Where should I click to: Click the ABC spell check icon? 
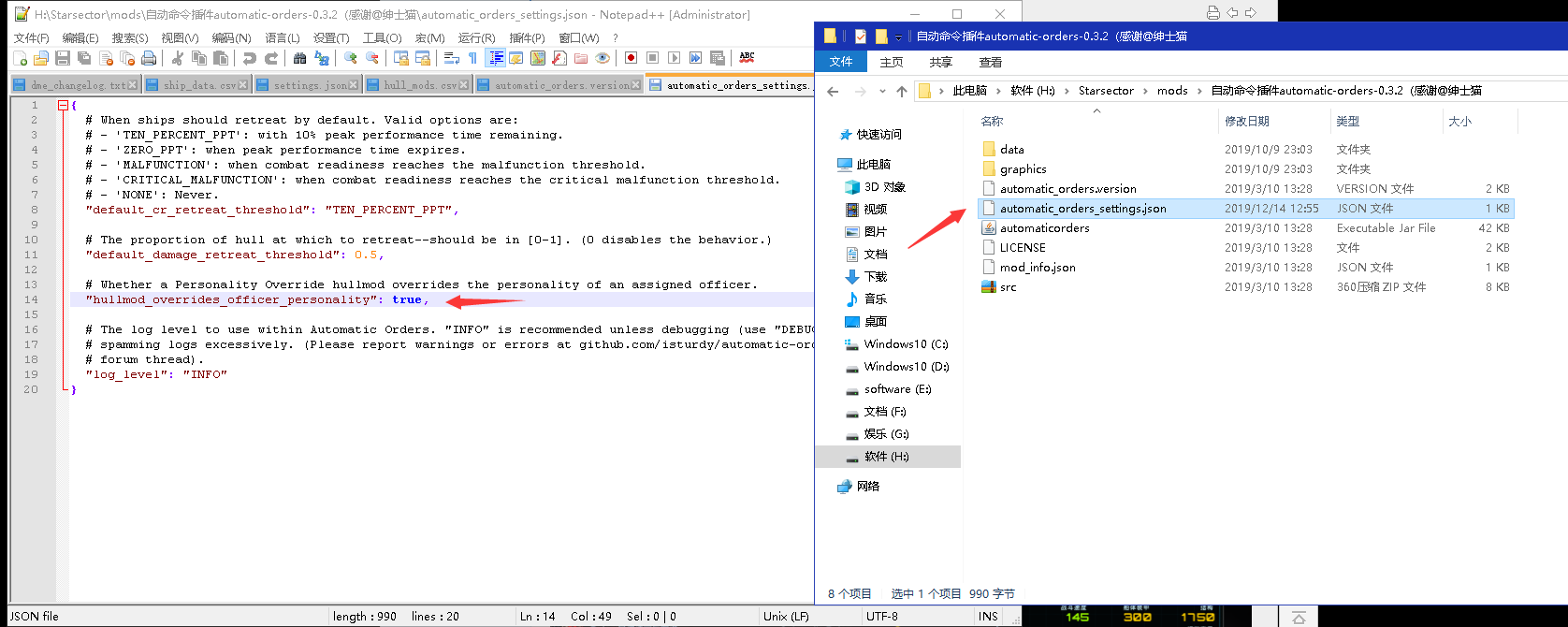click(747, 58)
